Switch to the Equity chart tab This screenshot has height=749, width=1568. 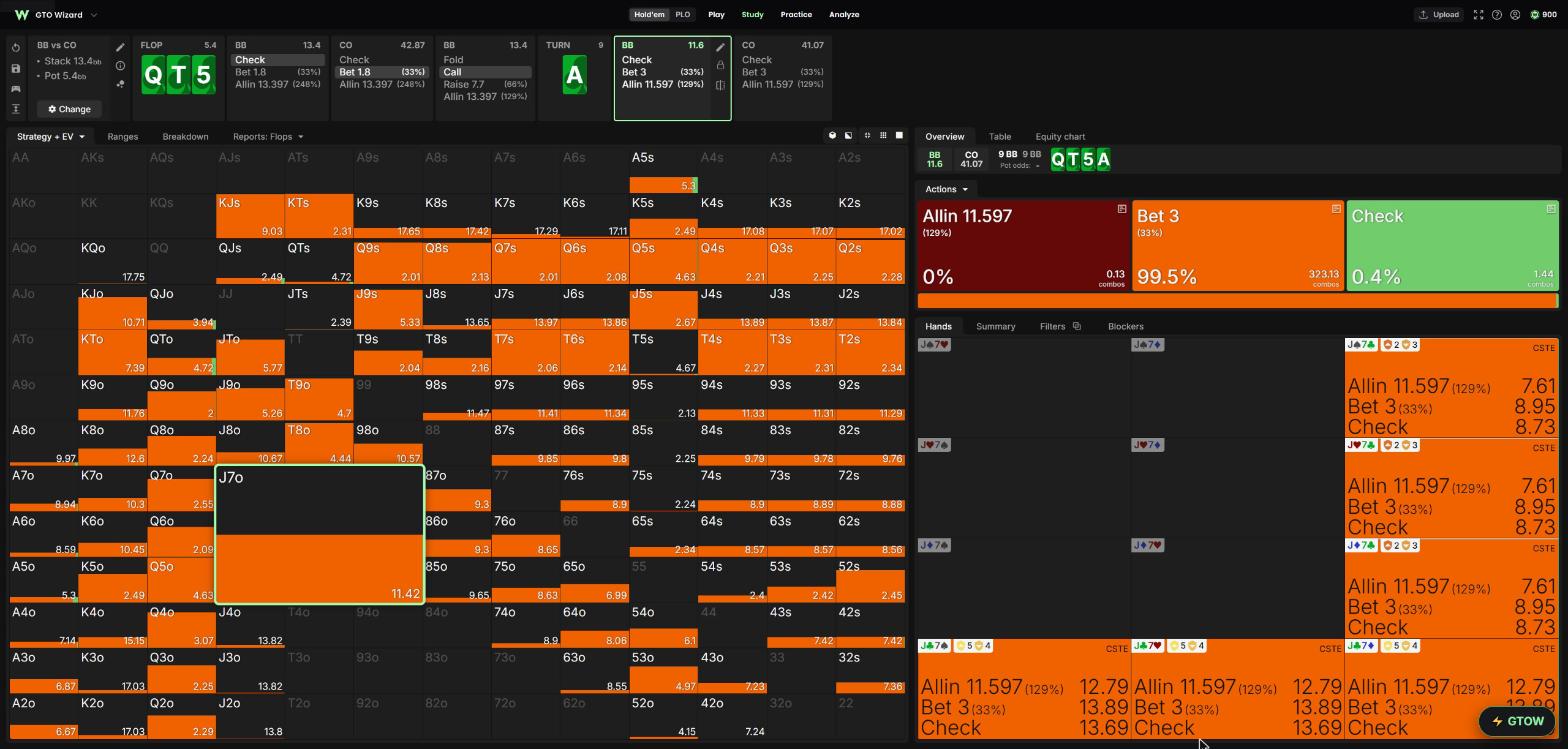coord(1060,137)
